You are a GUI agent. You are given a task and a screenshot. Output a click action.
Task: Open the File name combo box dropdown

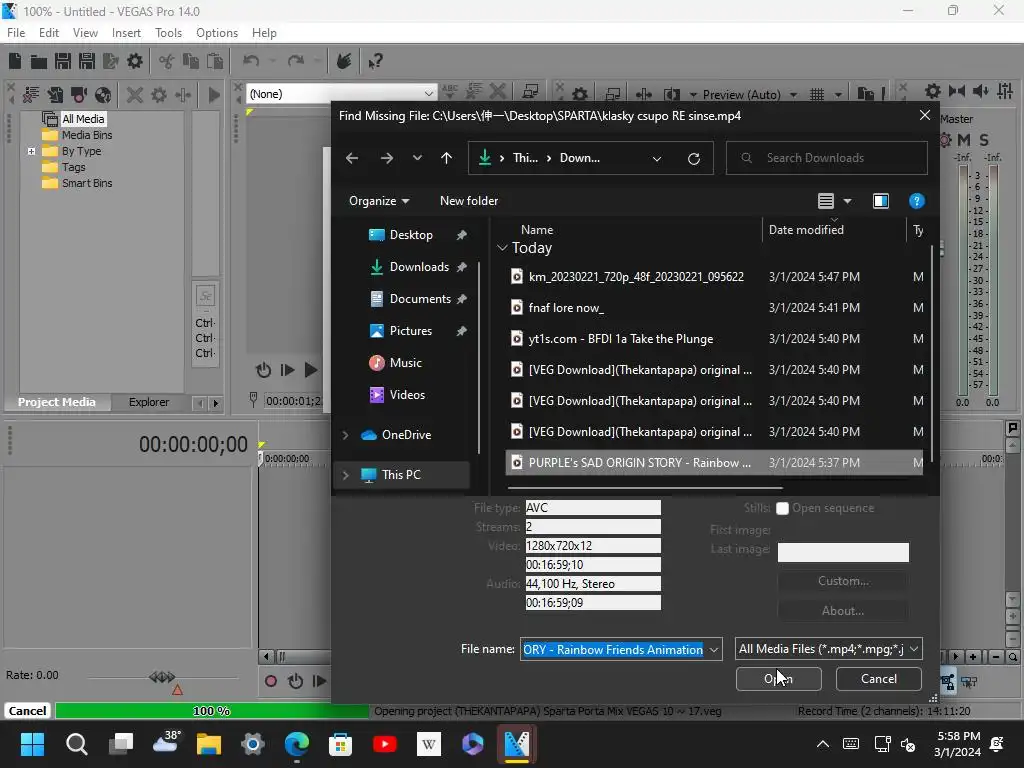714,650
